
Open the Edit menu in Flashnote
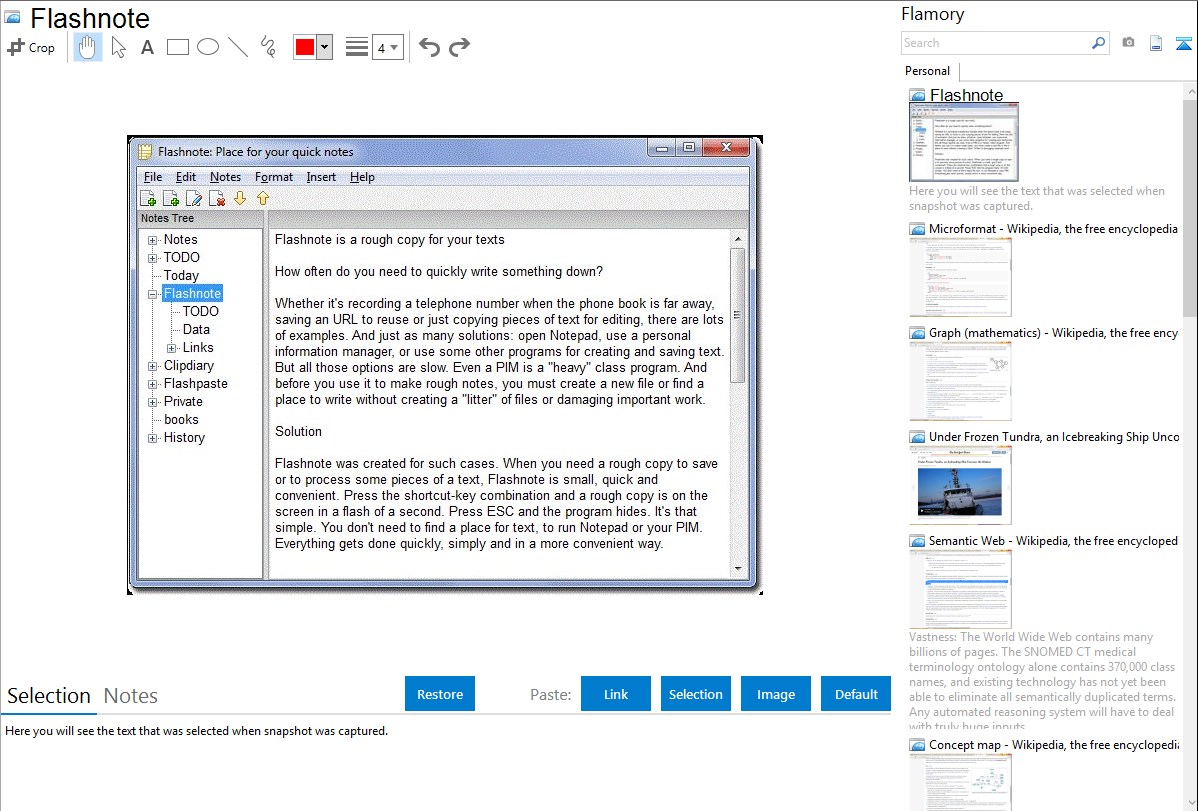pos(186,177)
